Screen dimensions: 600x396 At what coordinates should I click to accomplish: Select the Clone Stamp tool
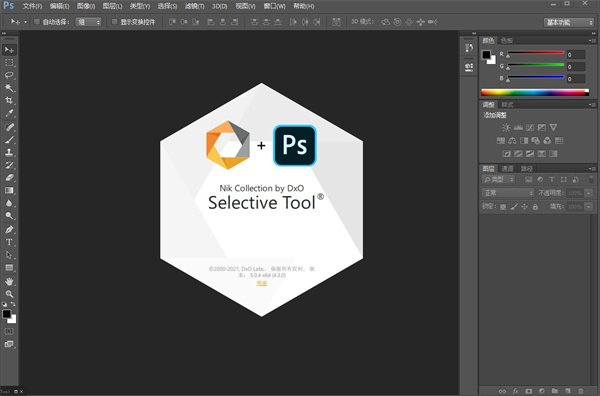[x=9, y=152]
